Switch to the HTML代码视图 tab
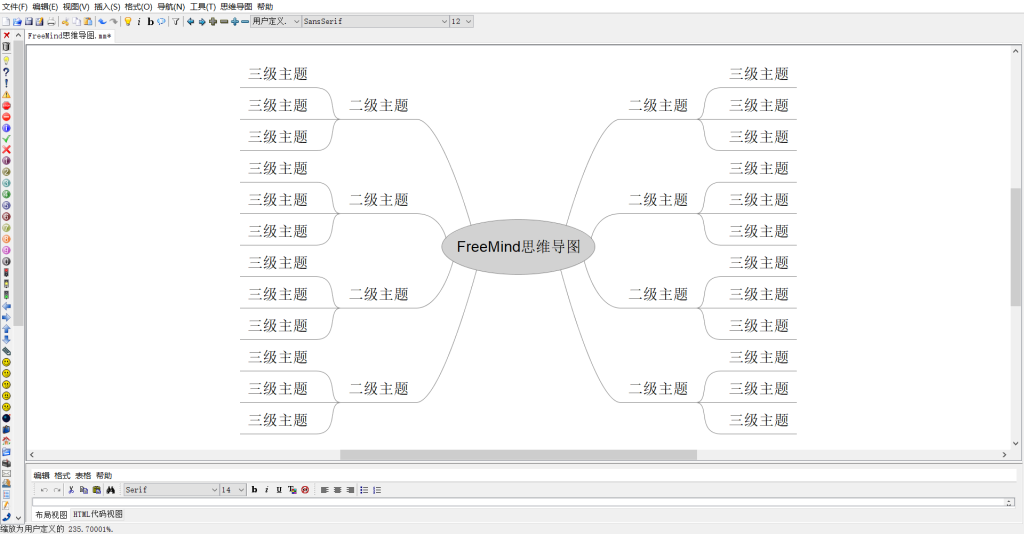The height and width of the screenshot is (534, 1024). coord(98,514)
